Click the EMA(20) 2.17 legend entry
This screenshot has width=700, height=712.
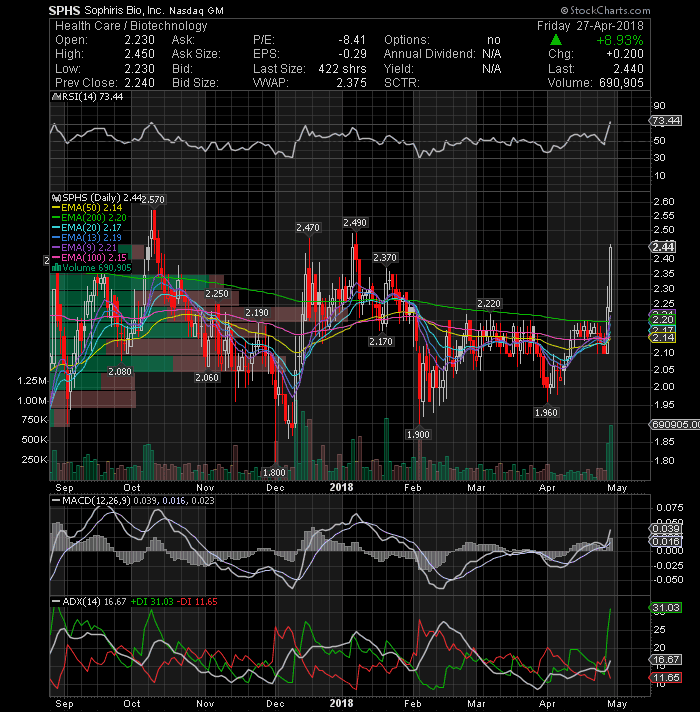coord(87,228)
